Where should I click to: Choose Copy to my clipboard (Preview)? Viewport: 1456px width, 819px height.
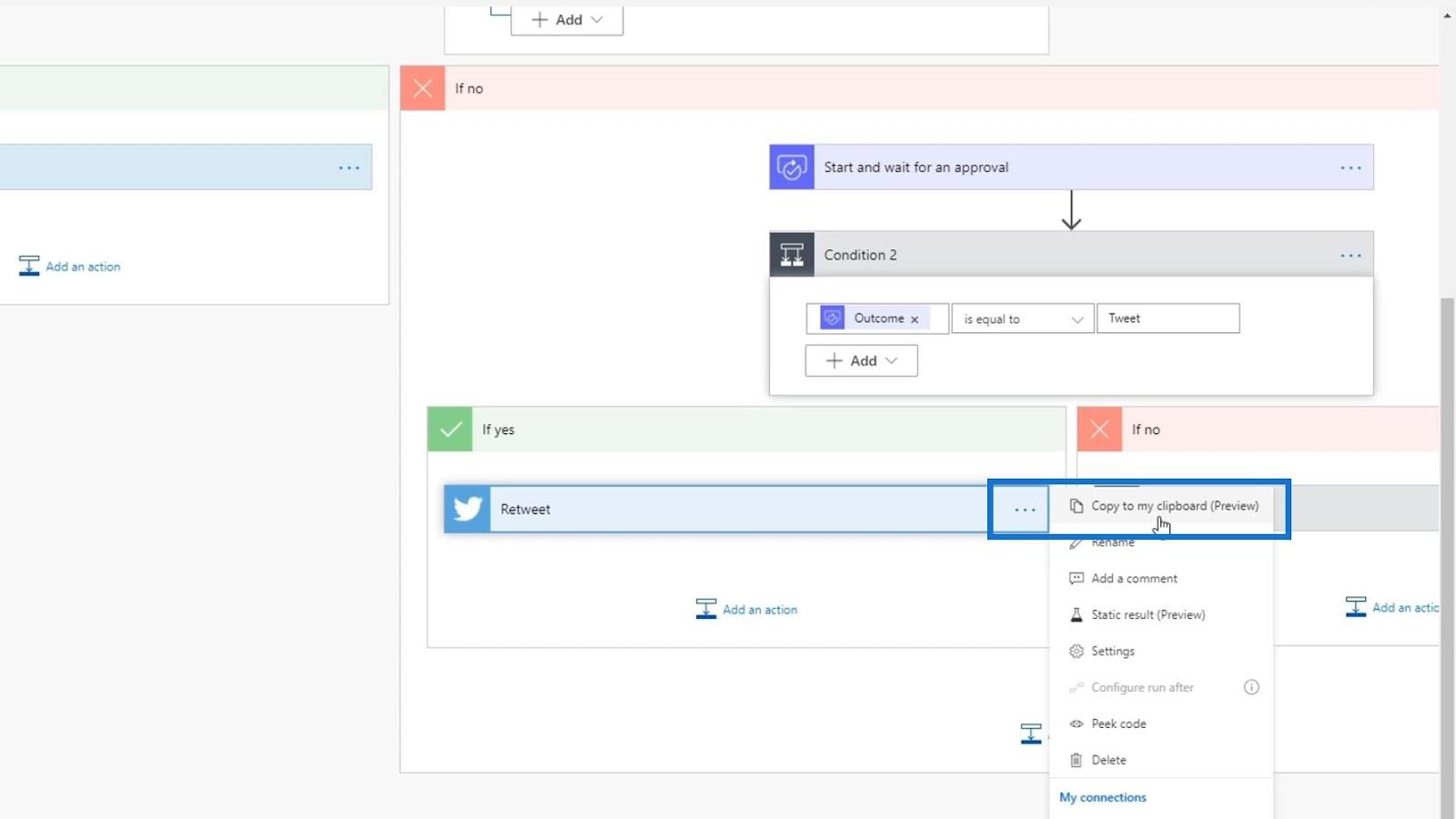pyautogui.click(x=1162, y=506)
